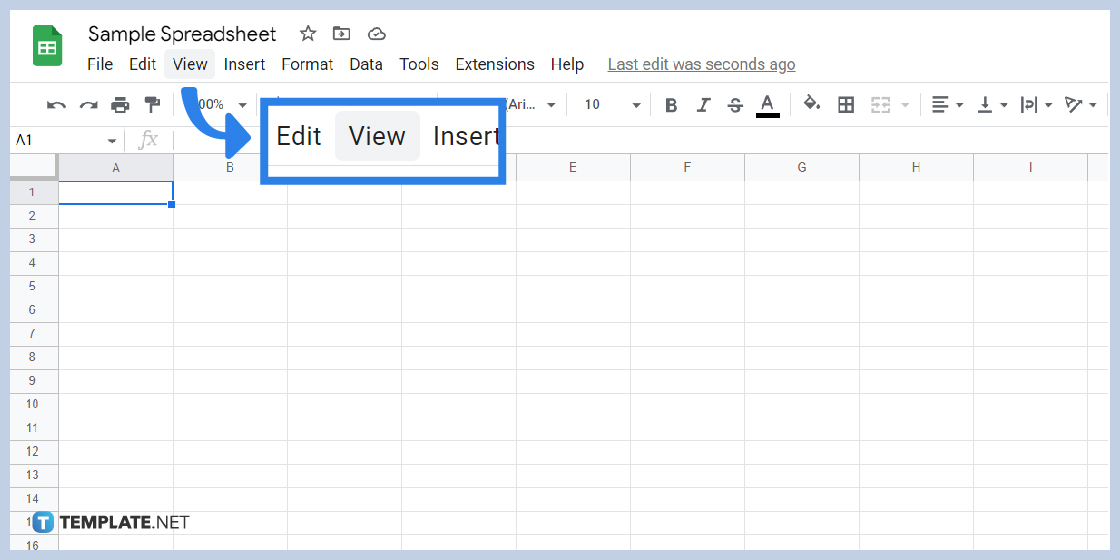Click the fx formula icon
Viewport: 1120px width, 560px height.
click(148, 140)
